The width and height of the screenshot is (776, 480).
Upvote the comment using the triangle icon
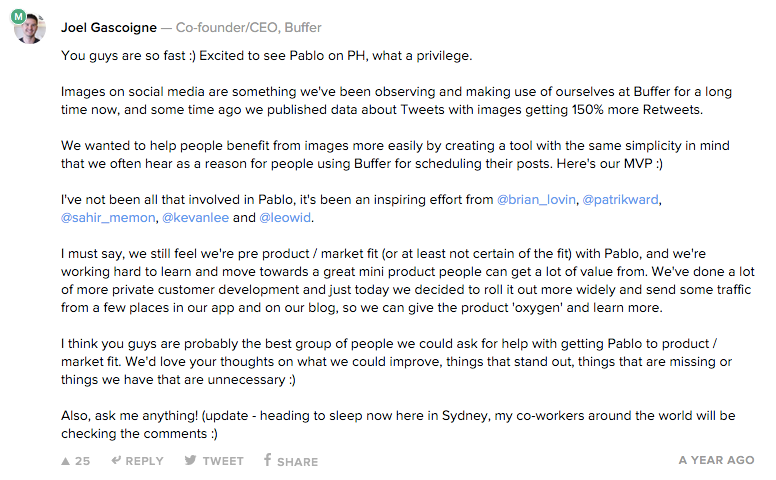(x=65, y=461)
